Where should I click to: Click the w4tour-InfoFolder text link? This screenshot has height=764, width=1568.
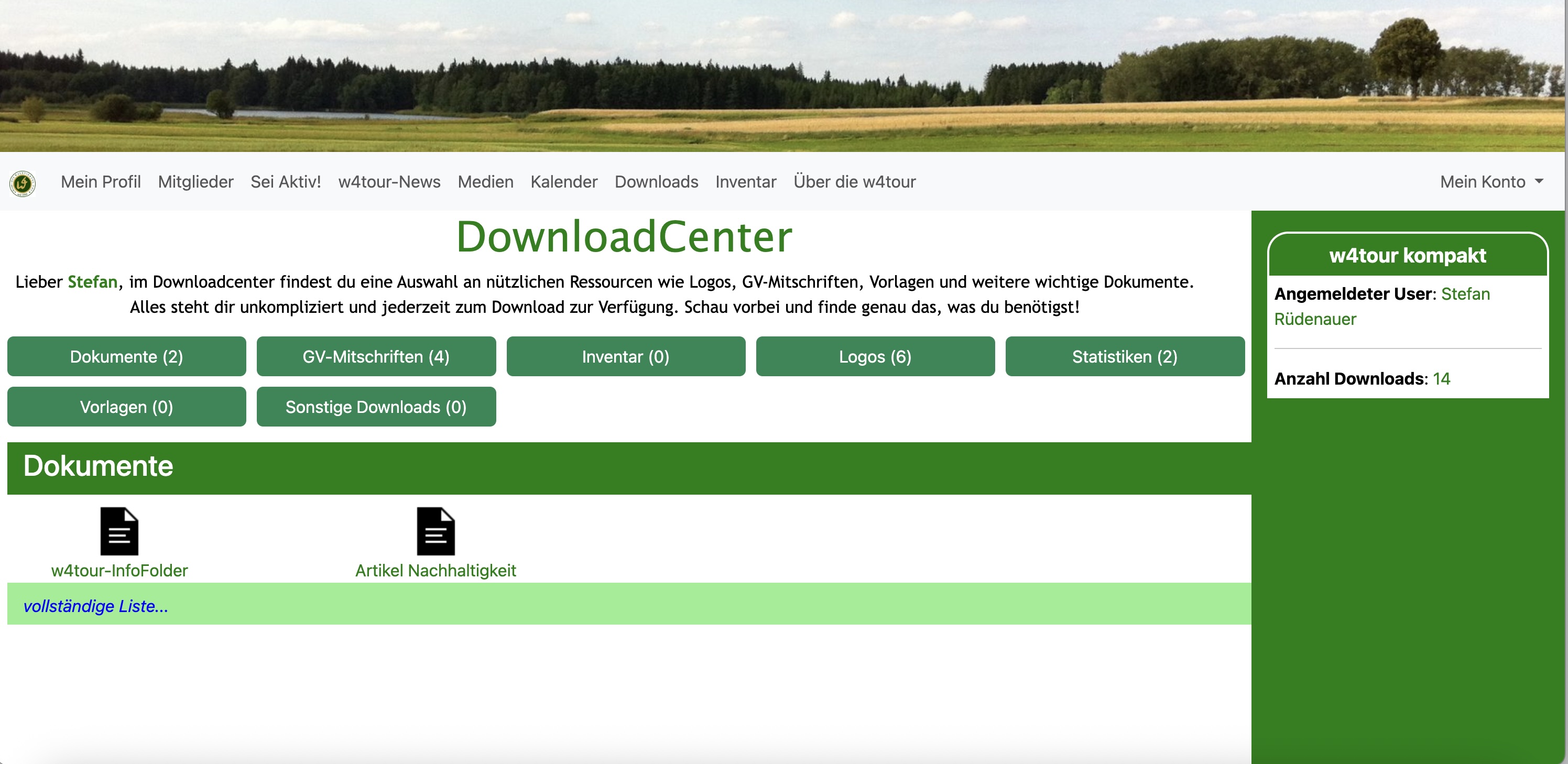tap(119, 571)
